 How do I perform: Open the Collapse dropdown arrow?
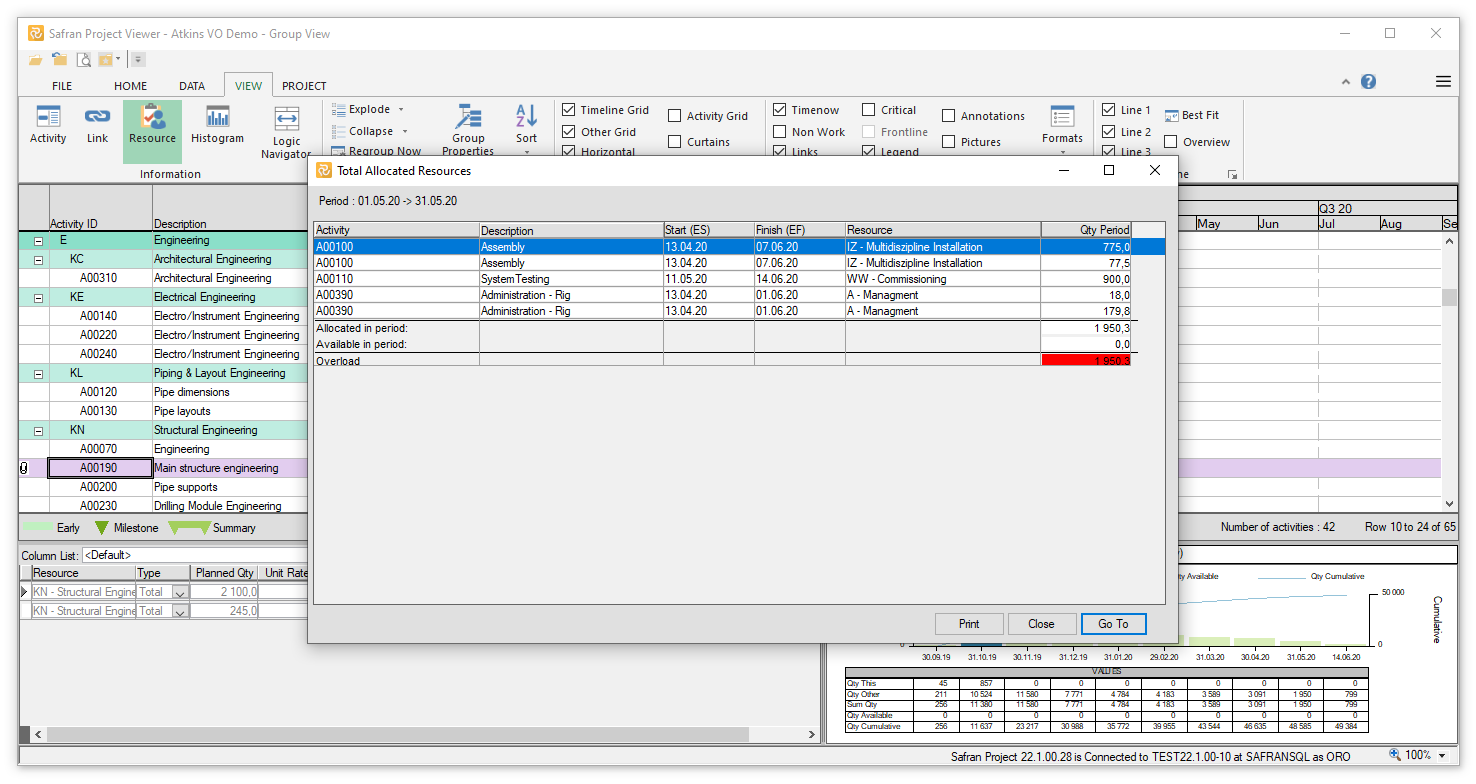coord(405,131)
